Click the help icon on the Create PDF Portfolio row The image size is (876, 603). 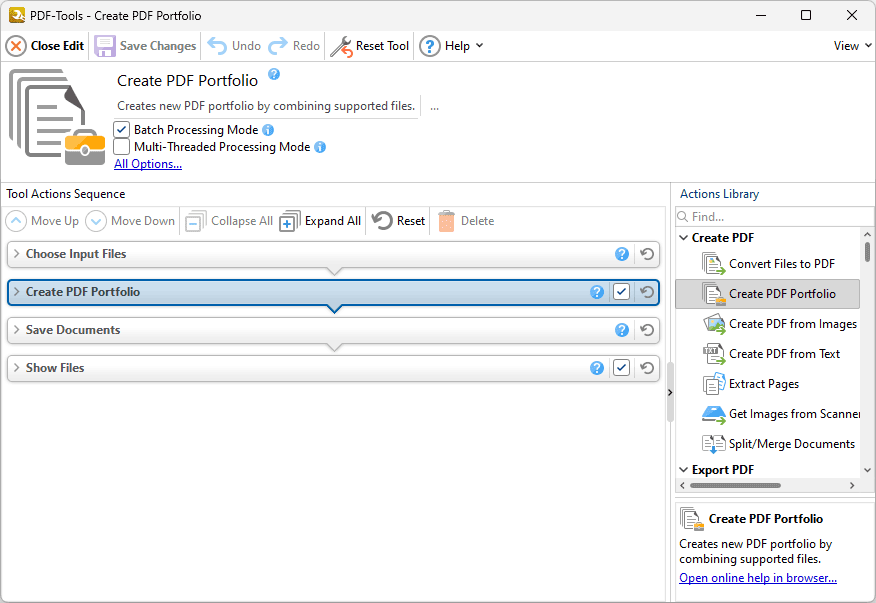click(x=597, y=292)
